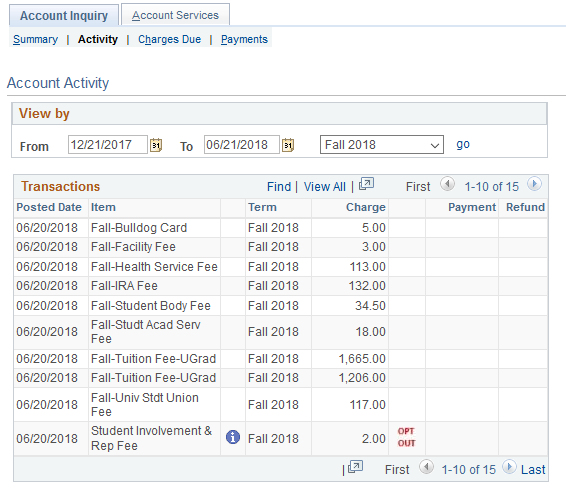
Task: Click the 18.00 charge amount
Action: [371, 332]
